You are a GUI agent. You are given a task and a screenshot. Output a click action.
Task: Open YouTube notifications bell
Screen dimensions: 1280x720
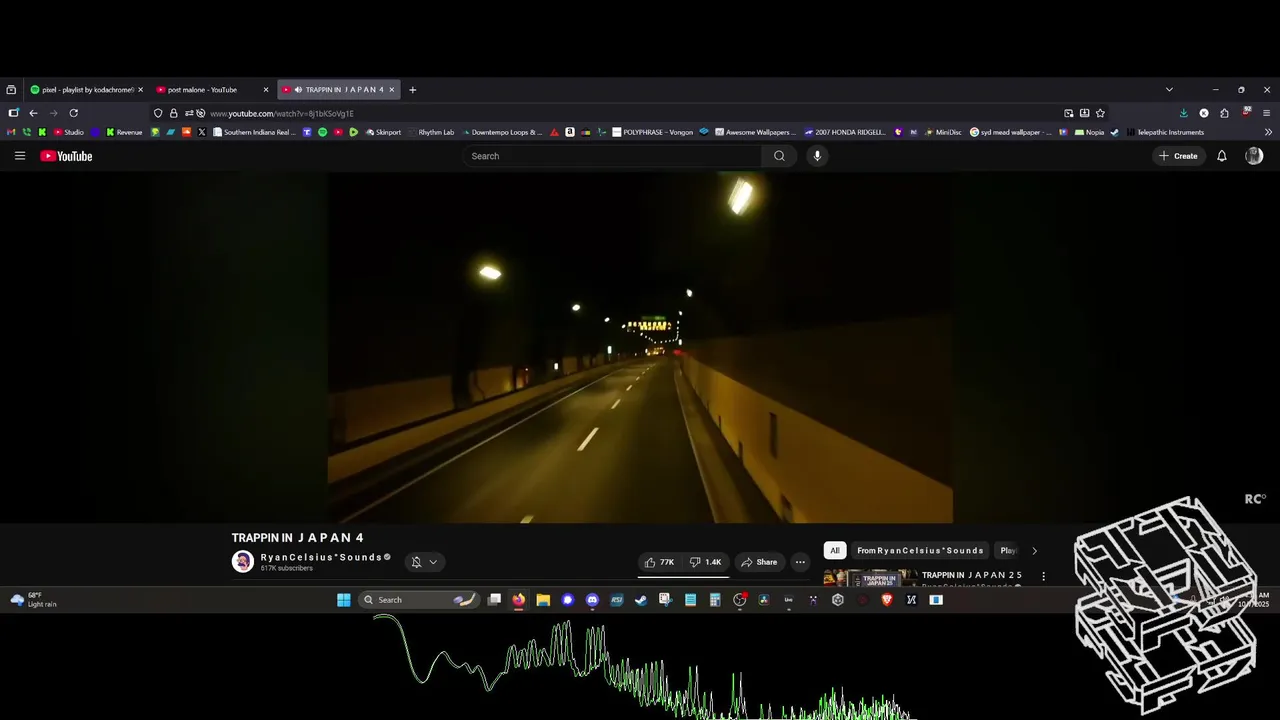click(x=1221, y=156)
